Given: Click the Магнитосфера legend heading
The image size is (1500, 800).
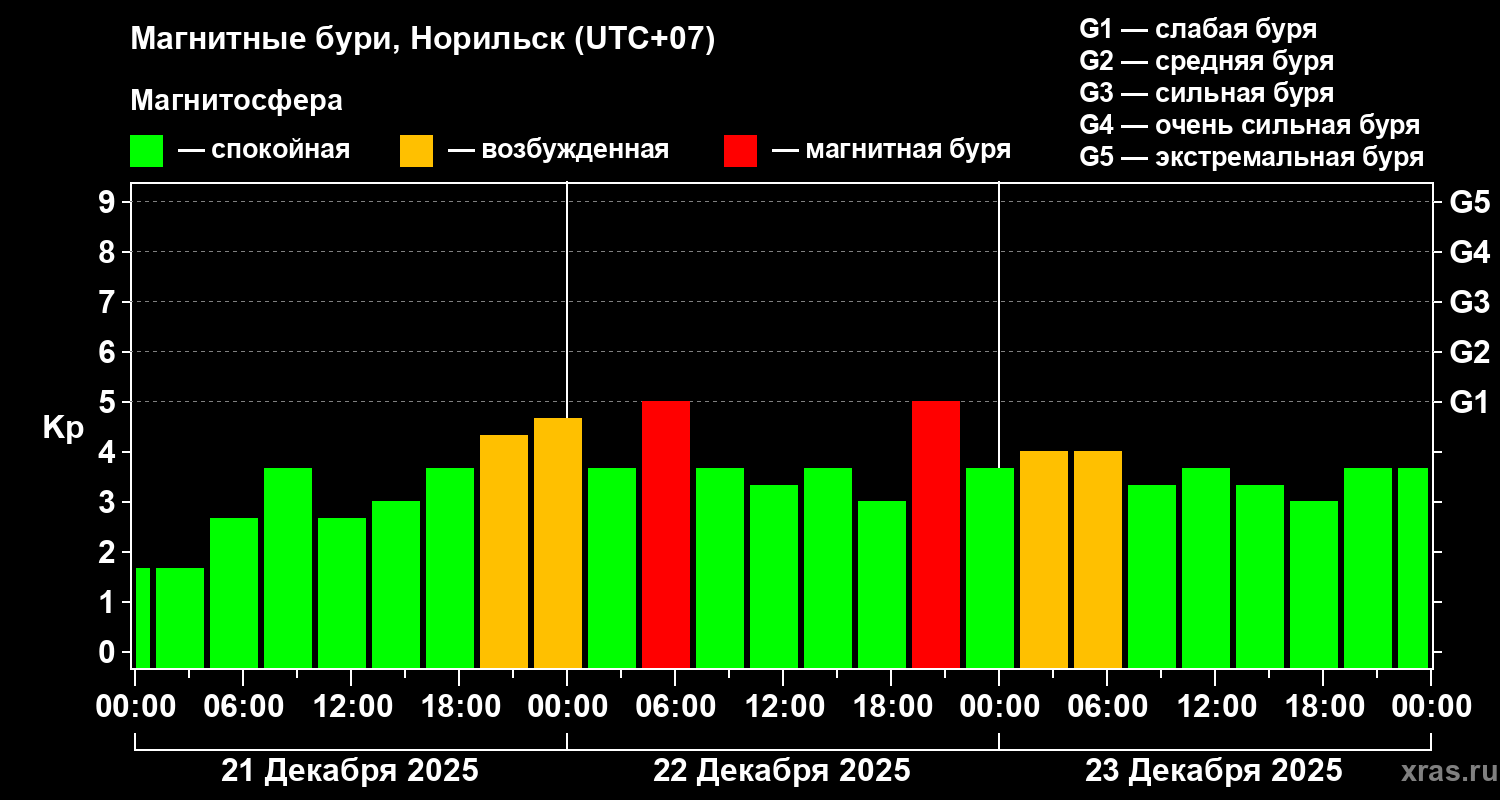Looking at the screenshot, I should pos(236,101).
